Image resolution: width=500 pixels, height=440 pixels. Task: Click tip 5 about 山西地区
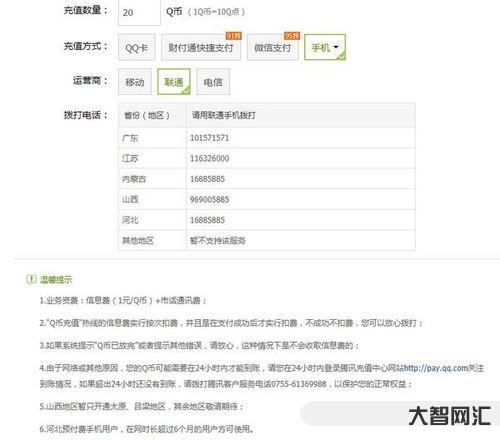pyautogui.click(x=141, y=406)
